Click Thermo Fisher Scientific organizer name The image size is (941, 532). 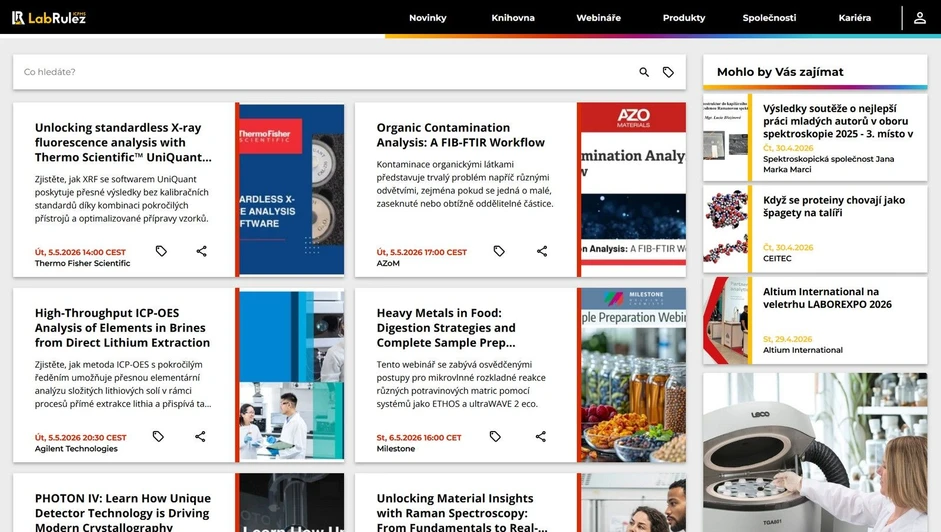point(82,263)
